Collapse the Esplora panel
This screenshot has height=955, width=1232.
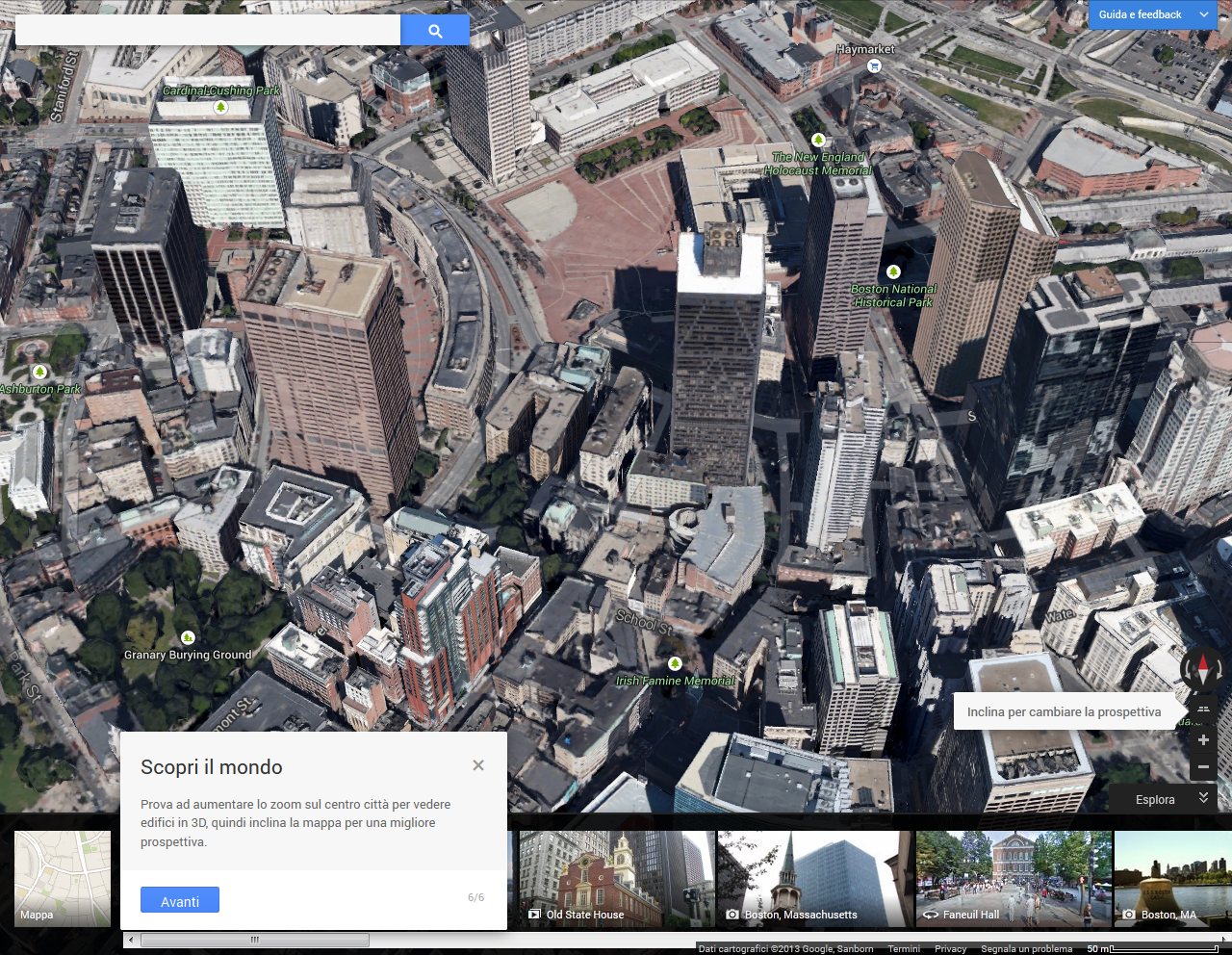tap(1203, 799)
